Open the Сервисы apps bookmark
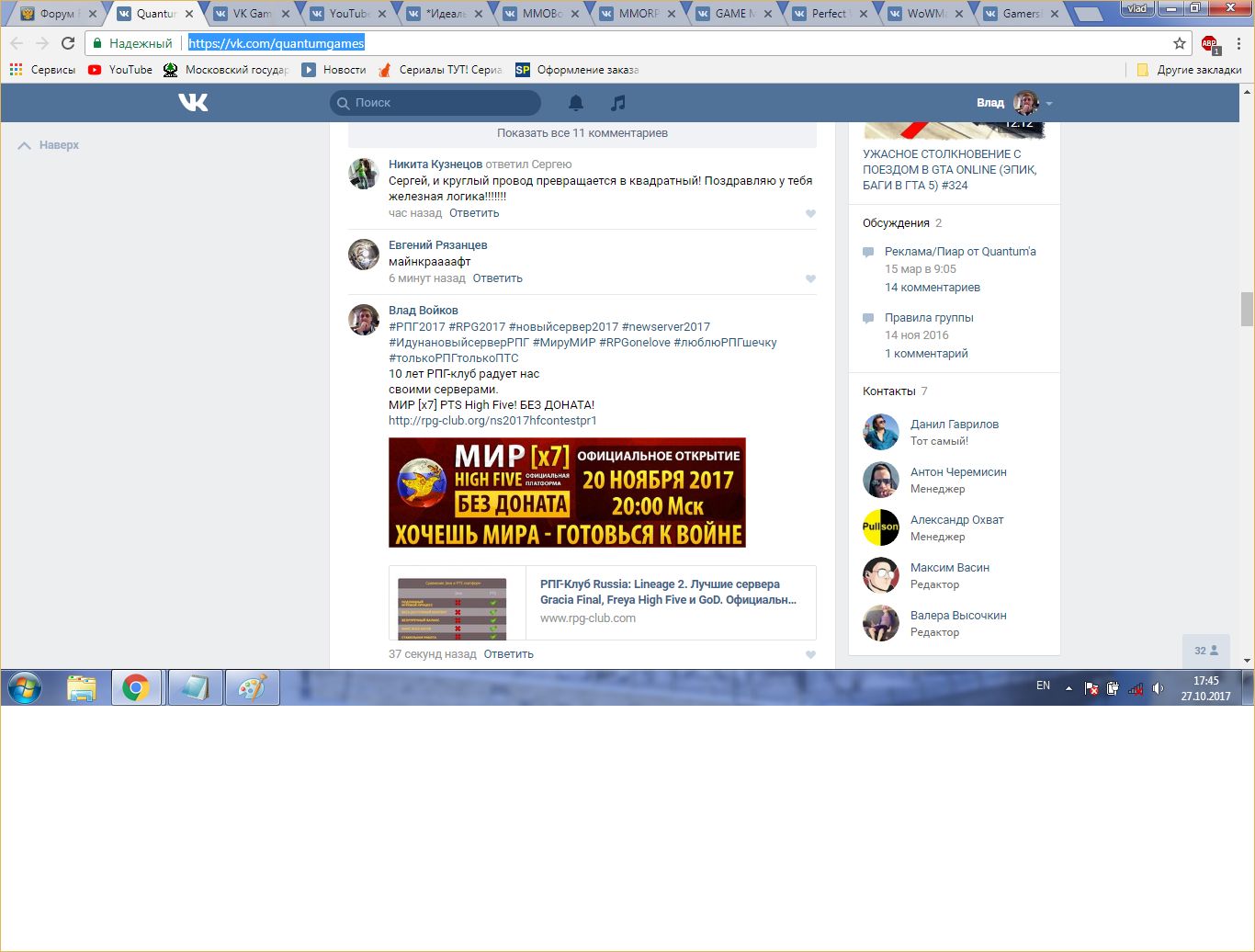This screenshot has width=1255, height=952. coord(42,69)
